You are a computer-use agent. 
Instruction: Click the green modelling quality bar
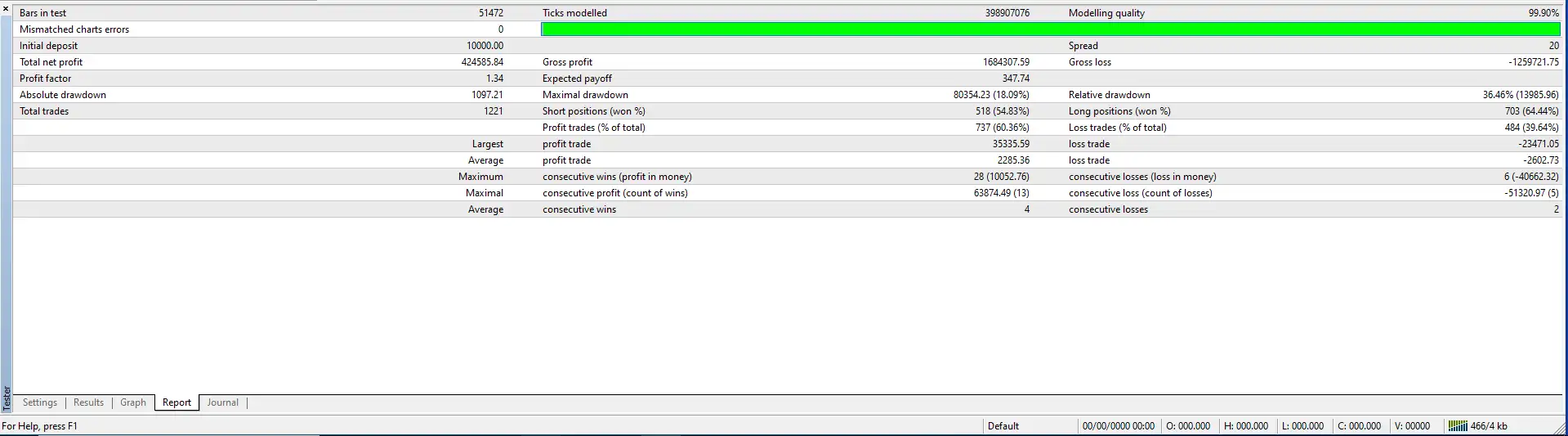1050,29
